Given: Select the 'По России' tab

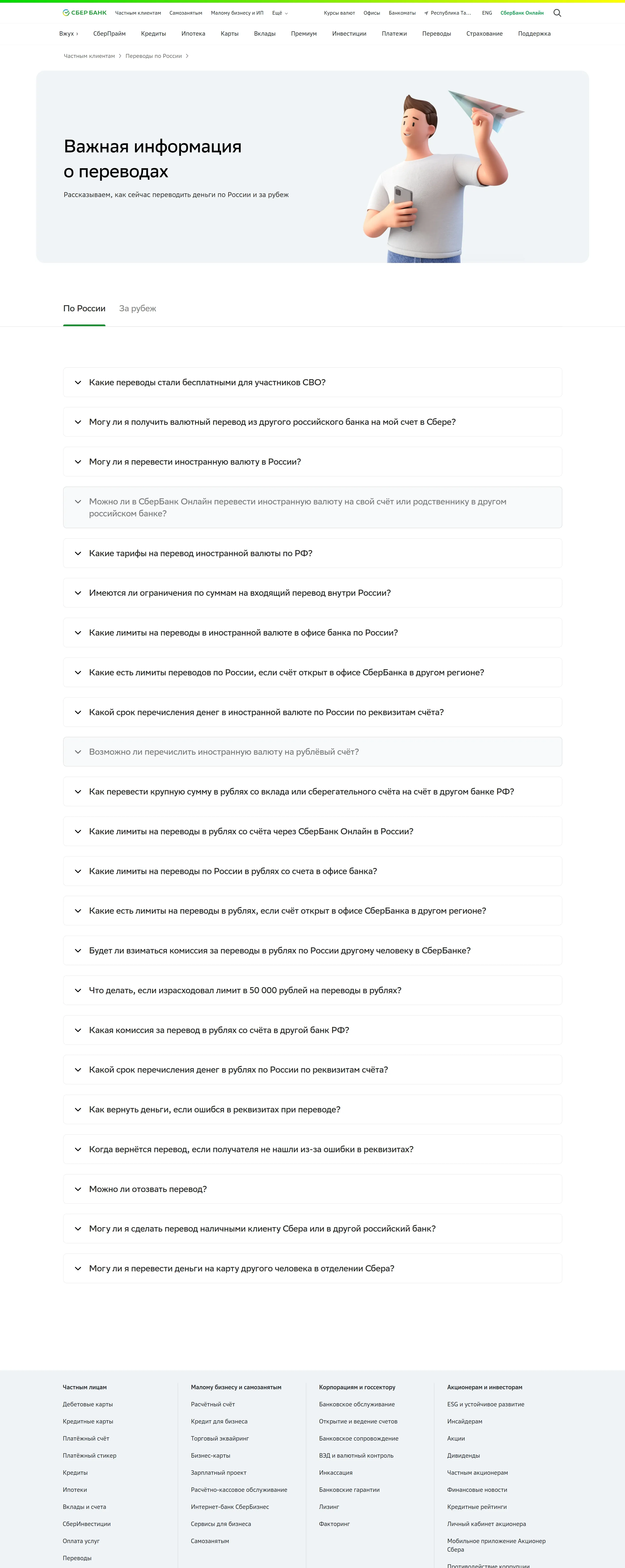Looking at the screenshot, I should coord(84,309).
